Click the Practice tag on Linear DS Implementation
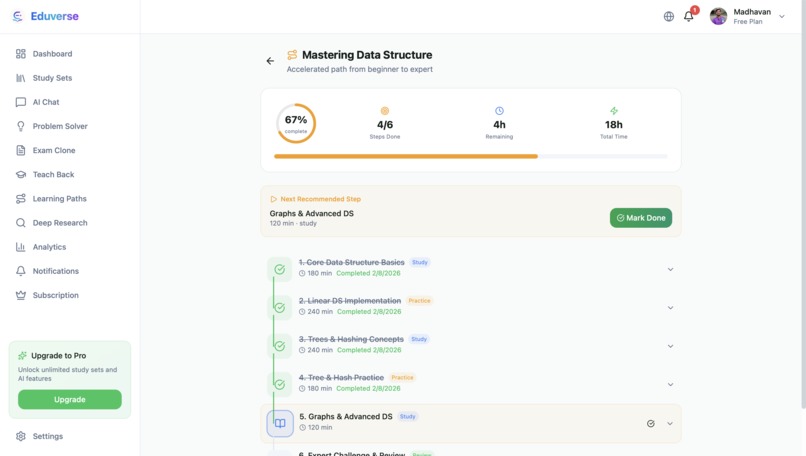Screen dimensions: 806x456 [419, 301]
